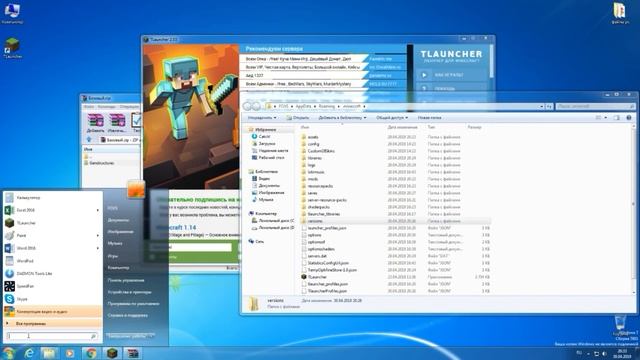The width and height of the screenshot is (640, 360).
Task: Expand the Excel 2016 jump list arrow
Action: coord(98,210)
